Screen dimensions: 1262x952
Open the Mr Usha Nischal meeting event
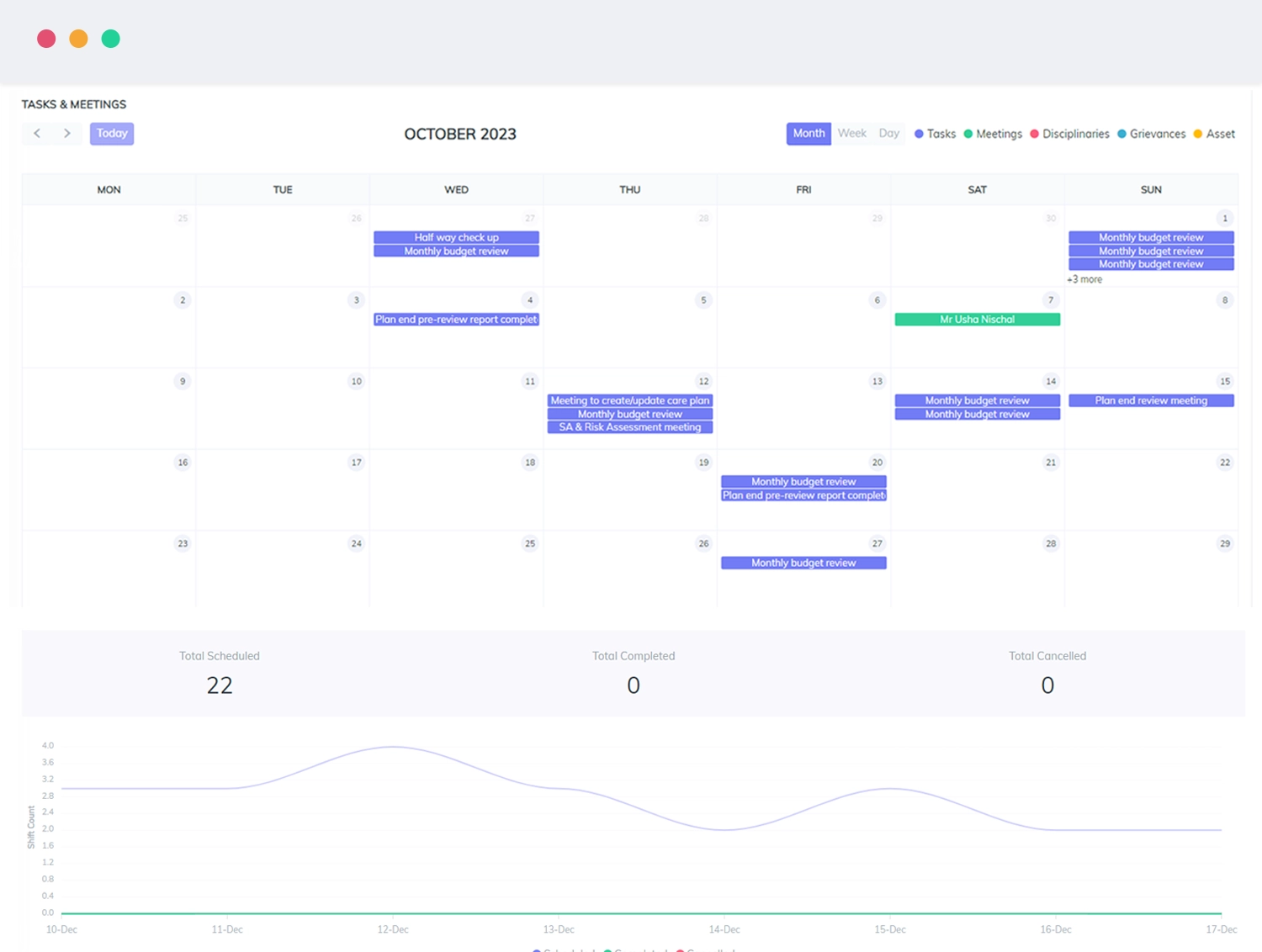tap(977, 320)
